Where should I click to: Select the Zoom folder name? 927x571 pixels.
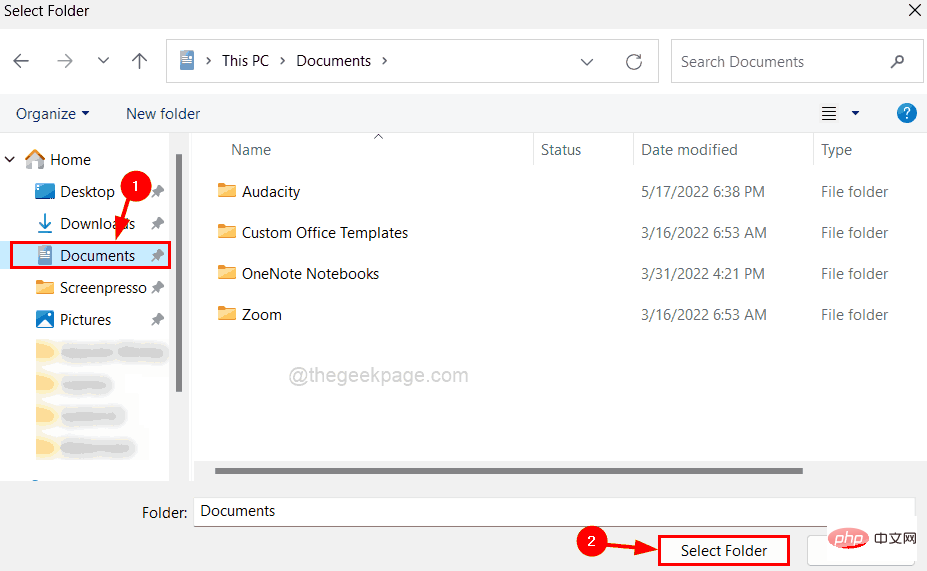tap(261, 314)
